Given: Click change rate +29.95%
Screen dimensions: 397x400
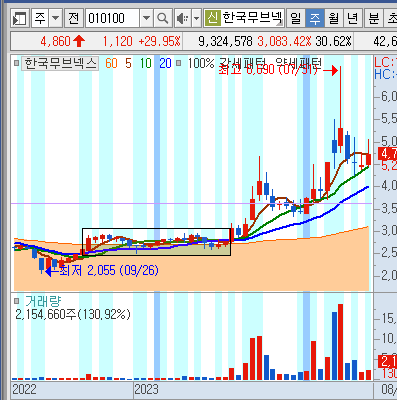Looking at the screenshot, I should point(159,42).
